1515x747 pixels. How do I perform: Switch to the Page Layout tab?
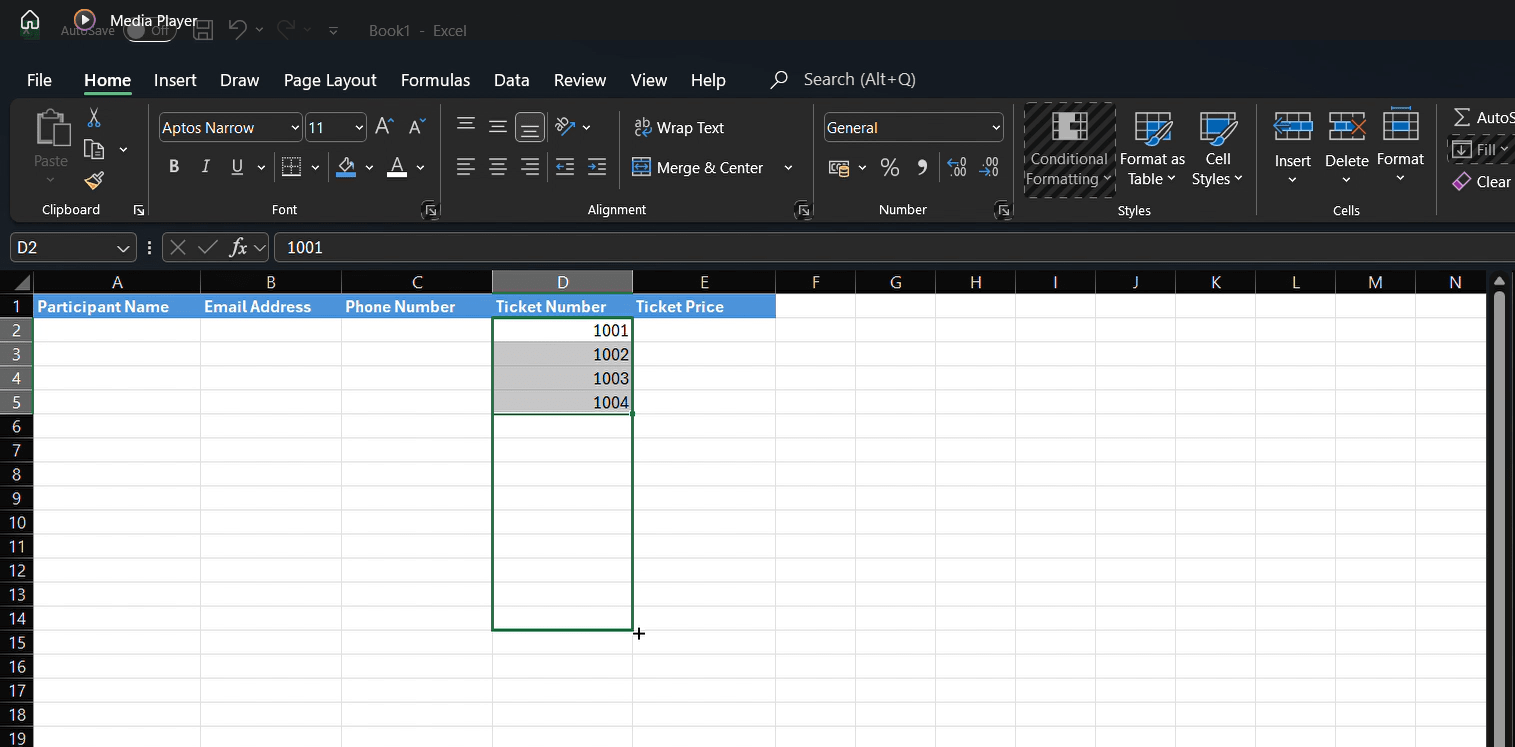(x=330, y=80)
